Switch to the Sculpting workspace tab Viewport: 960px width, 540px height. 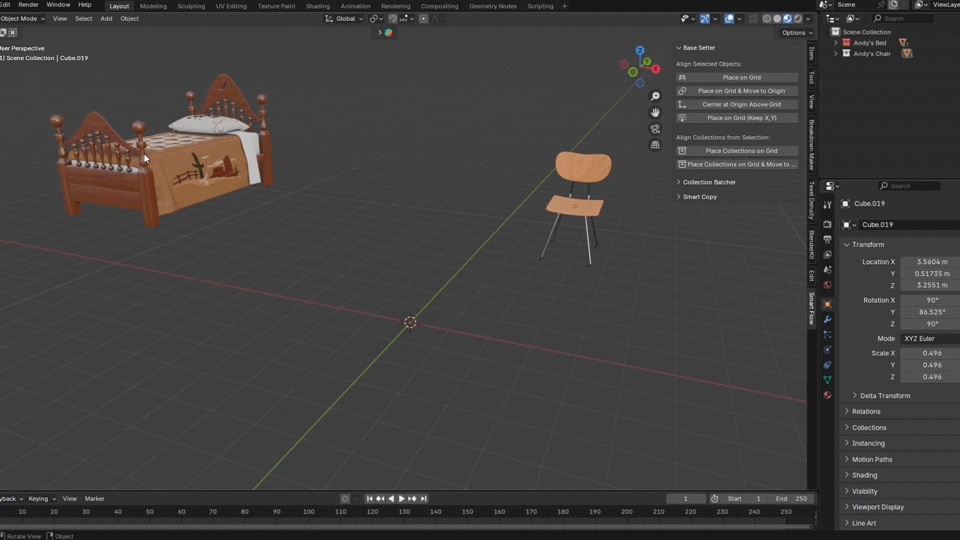pyautogui.click(x=191, y=6)
